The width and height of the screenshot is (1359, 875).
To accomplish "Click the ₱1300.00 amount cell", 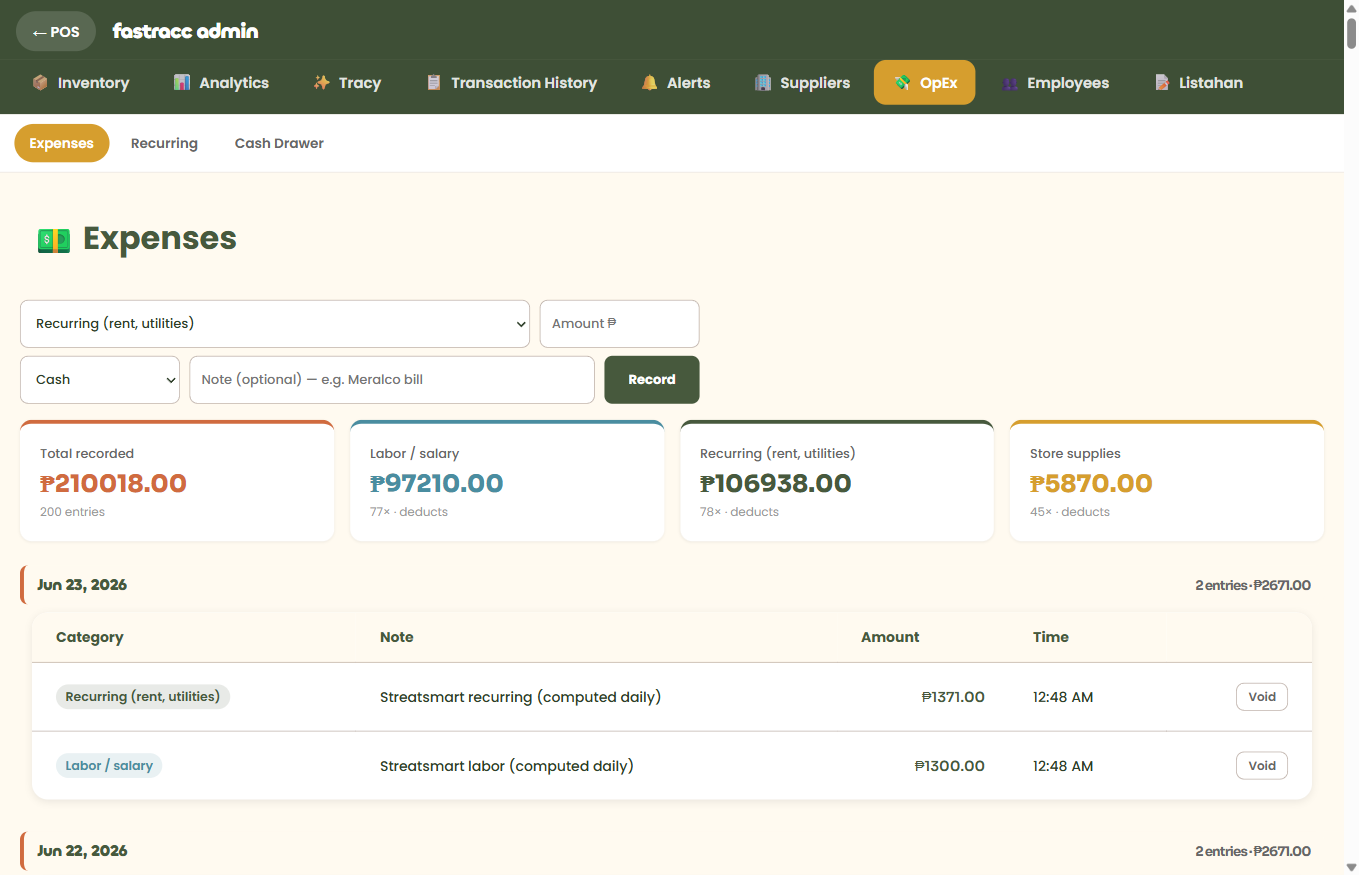I will click(950, 766).
